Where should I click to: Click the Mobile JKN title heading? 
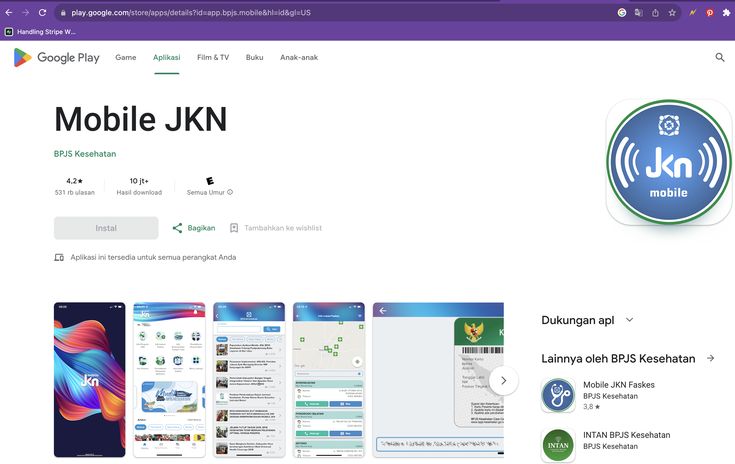coord(141,119)
